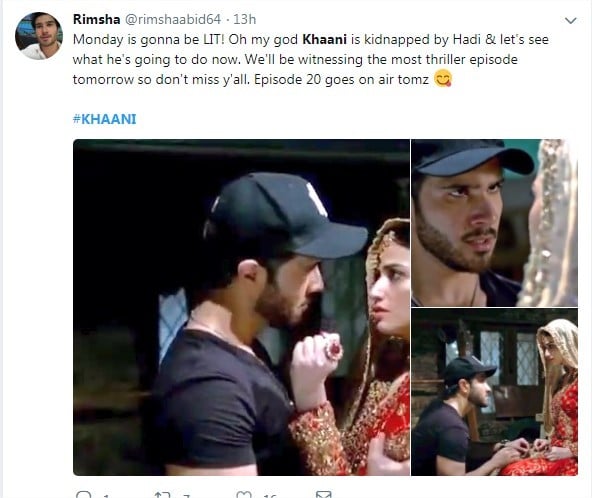The height and width of the screenshot is (498, 592).
Task: Click the tweet body text
Action: pyautogui.click(x=310, y=60)
